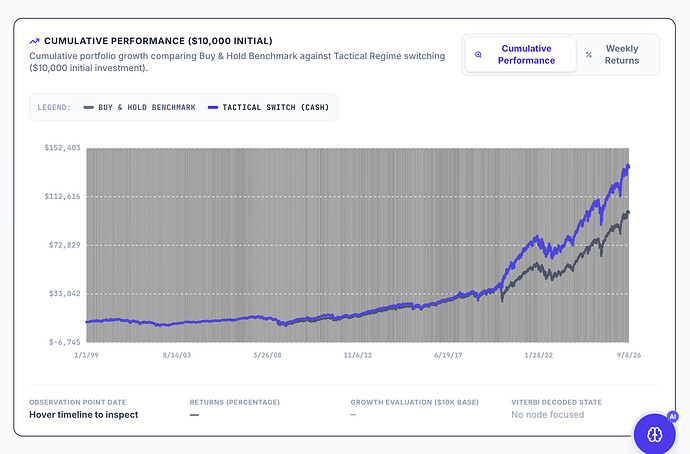Click the 9/8/26 date axis label
This screenshot has width=690, height=454.
click(x=629, y=355)
